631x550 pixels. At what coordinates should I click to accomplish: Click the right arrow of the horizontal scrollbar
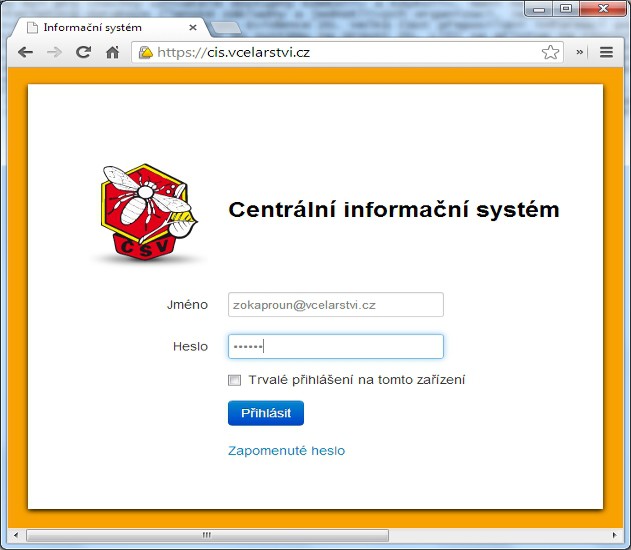click(x=615, y=535)
